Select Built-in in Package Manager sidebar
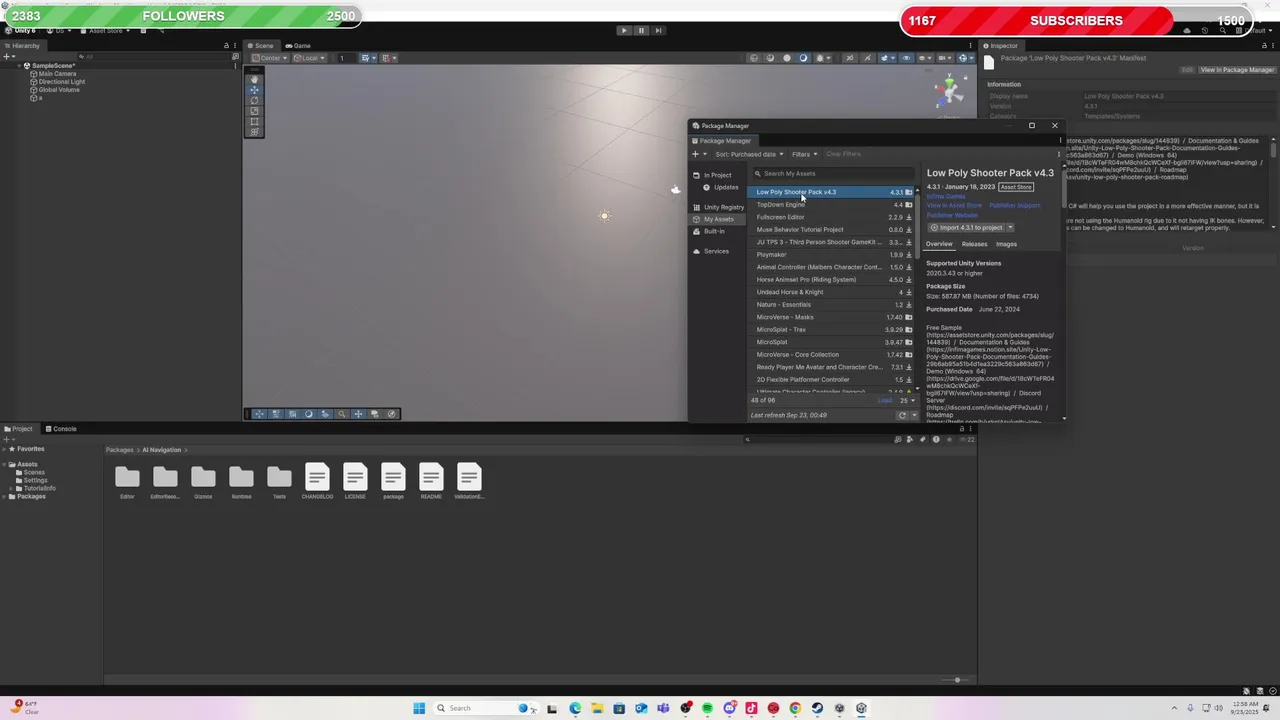Image resolution: width=1280 pixels, height=720 pixels. click(x=714, y=231)
